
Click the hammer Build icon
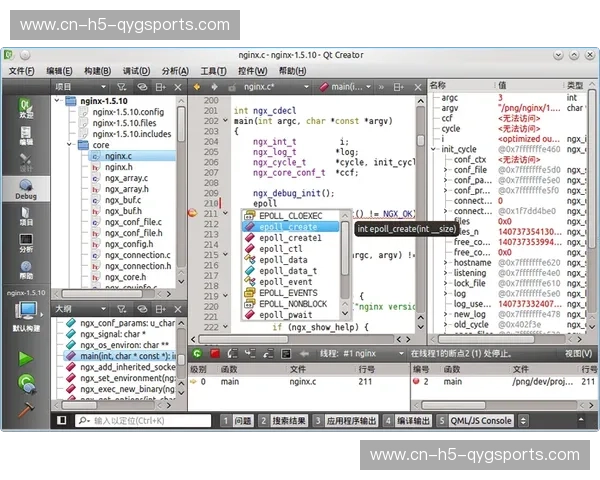(x=26, y=408)
